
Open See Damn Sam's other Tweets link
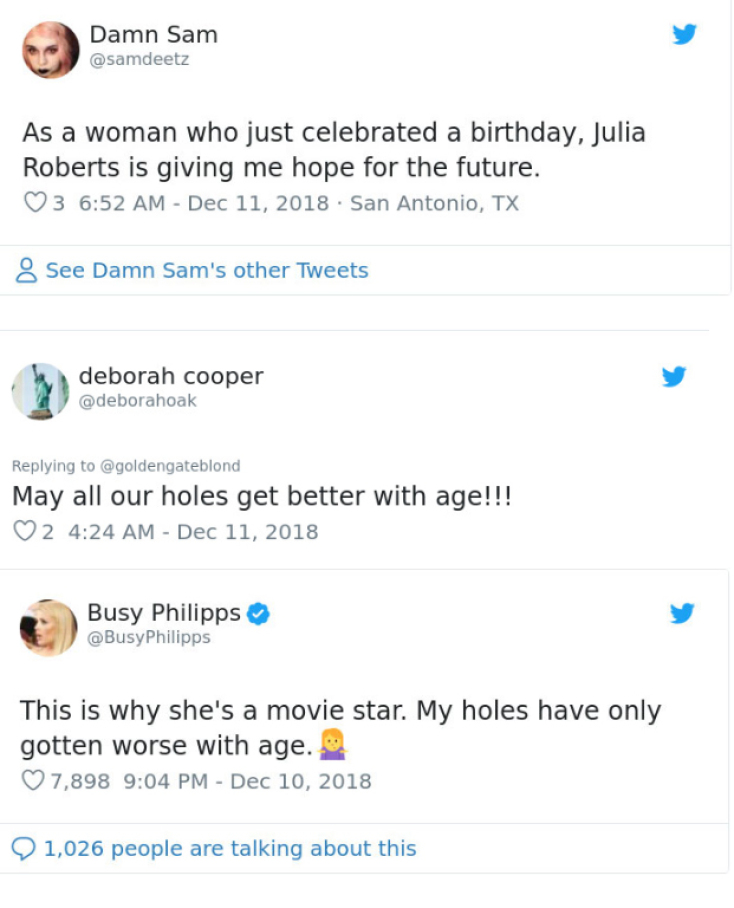click(x=205, y=270)
